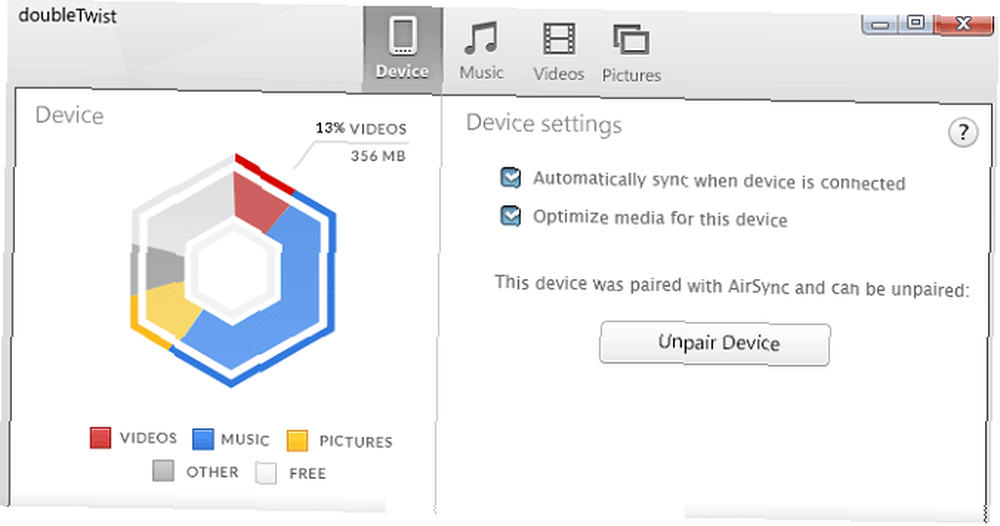Toggle Optimize media for this device

coord(510,216)
